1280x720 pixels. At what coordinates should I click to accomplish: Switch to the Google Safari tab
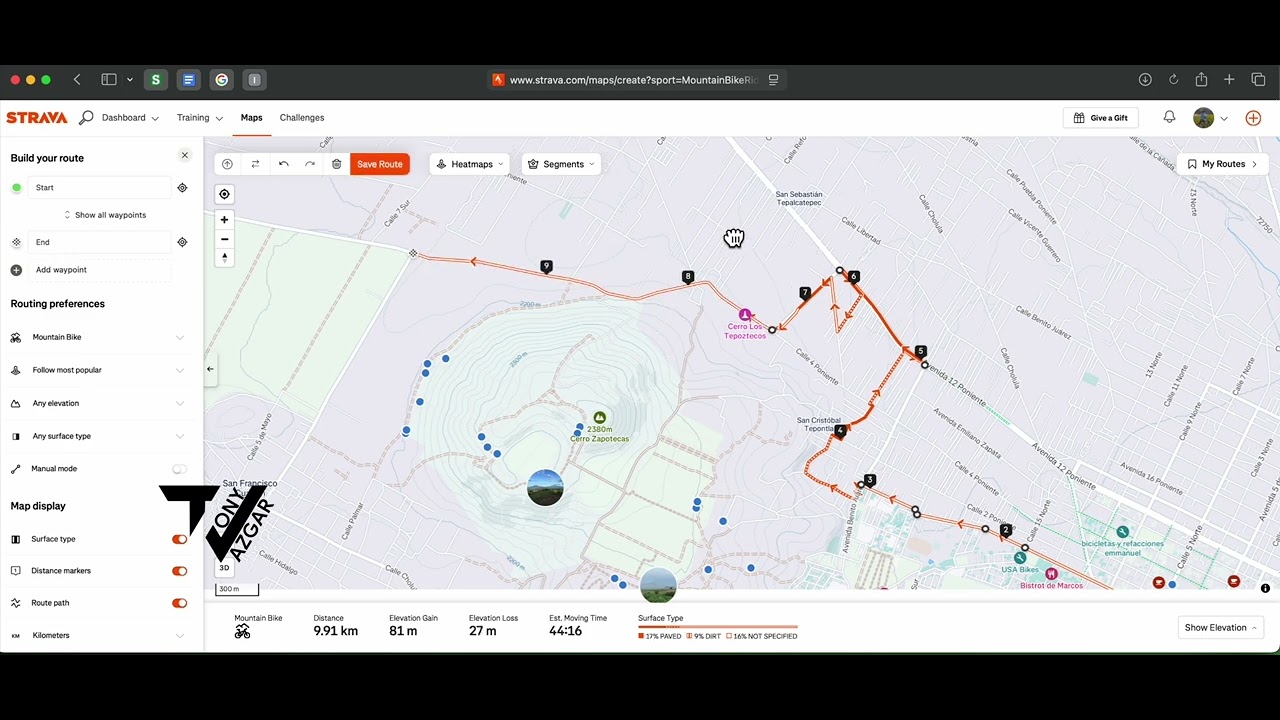point(222,80)
